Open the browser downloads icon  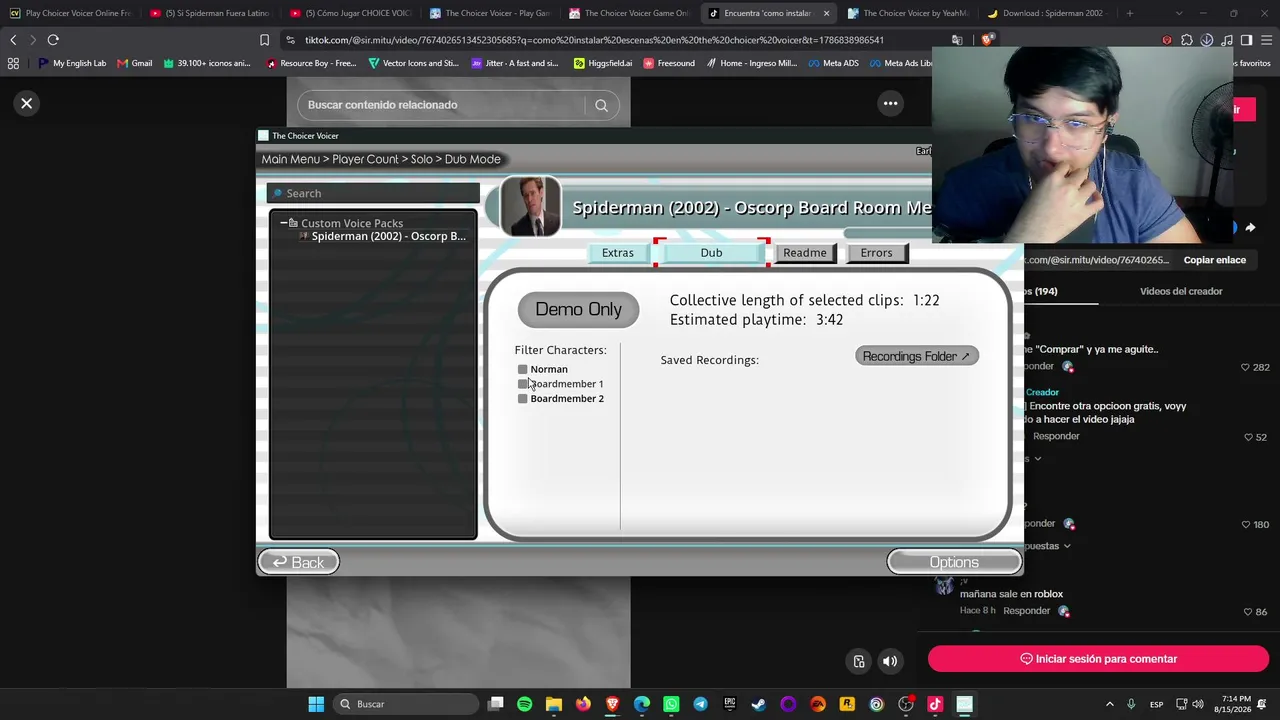(x=1207, y=40)
